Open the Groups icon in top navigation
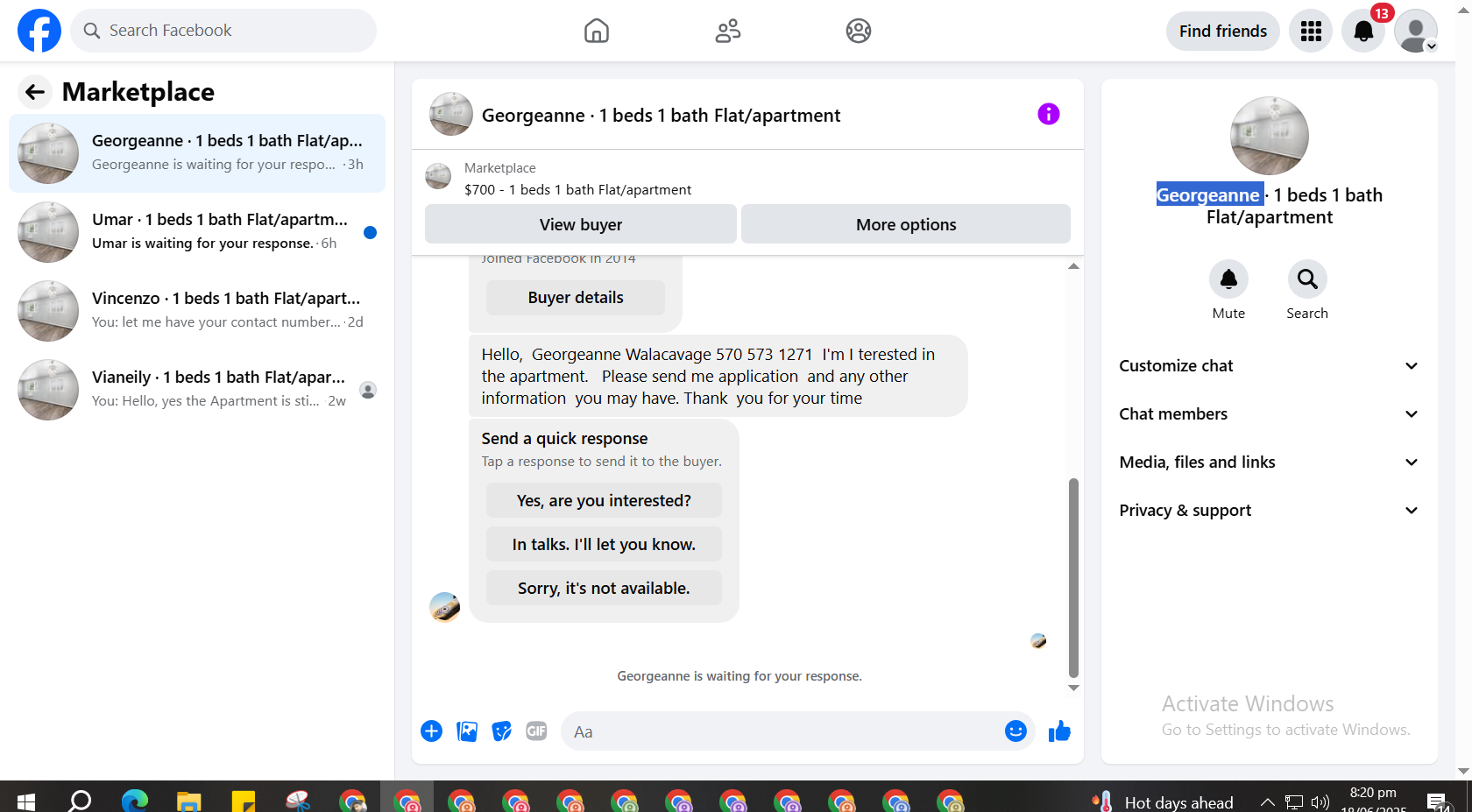 (859, 31)
